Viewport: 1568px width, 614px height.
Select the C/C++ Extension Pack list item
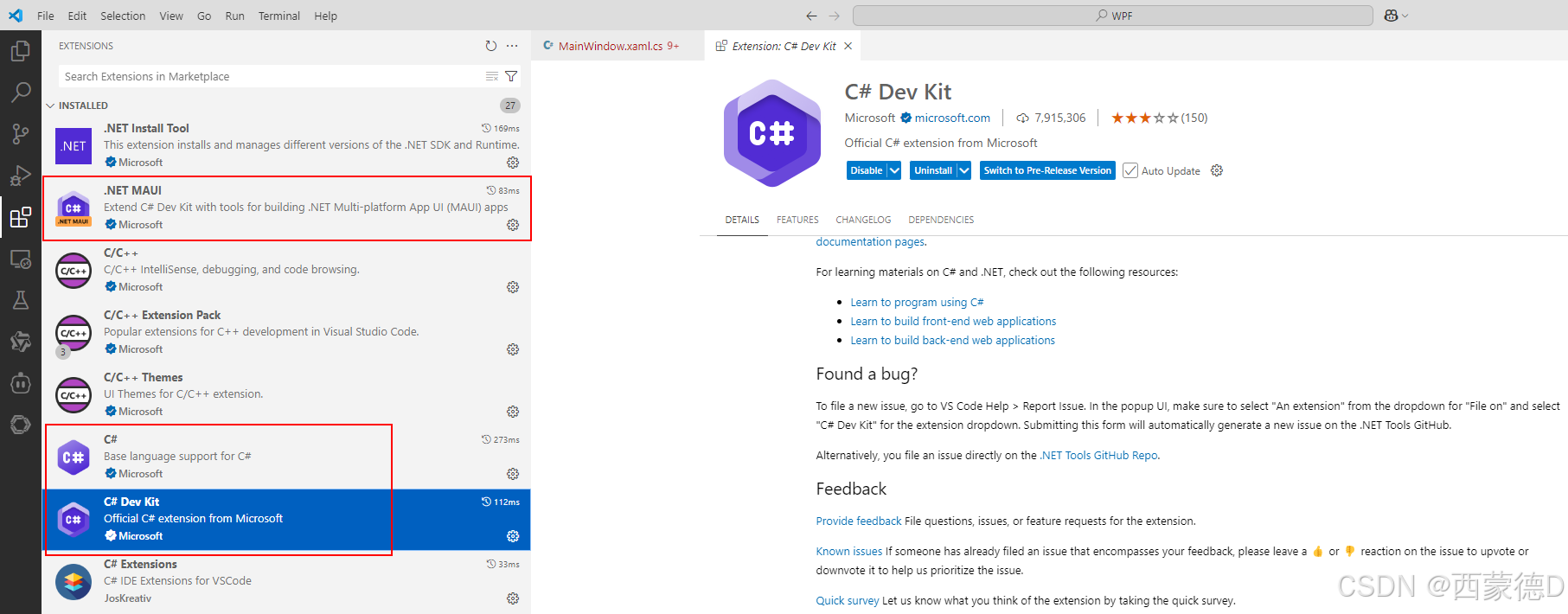pyautogui.click(x=286, y=333)
